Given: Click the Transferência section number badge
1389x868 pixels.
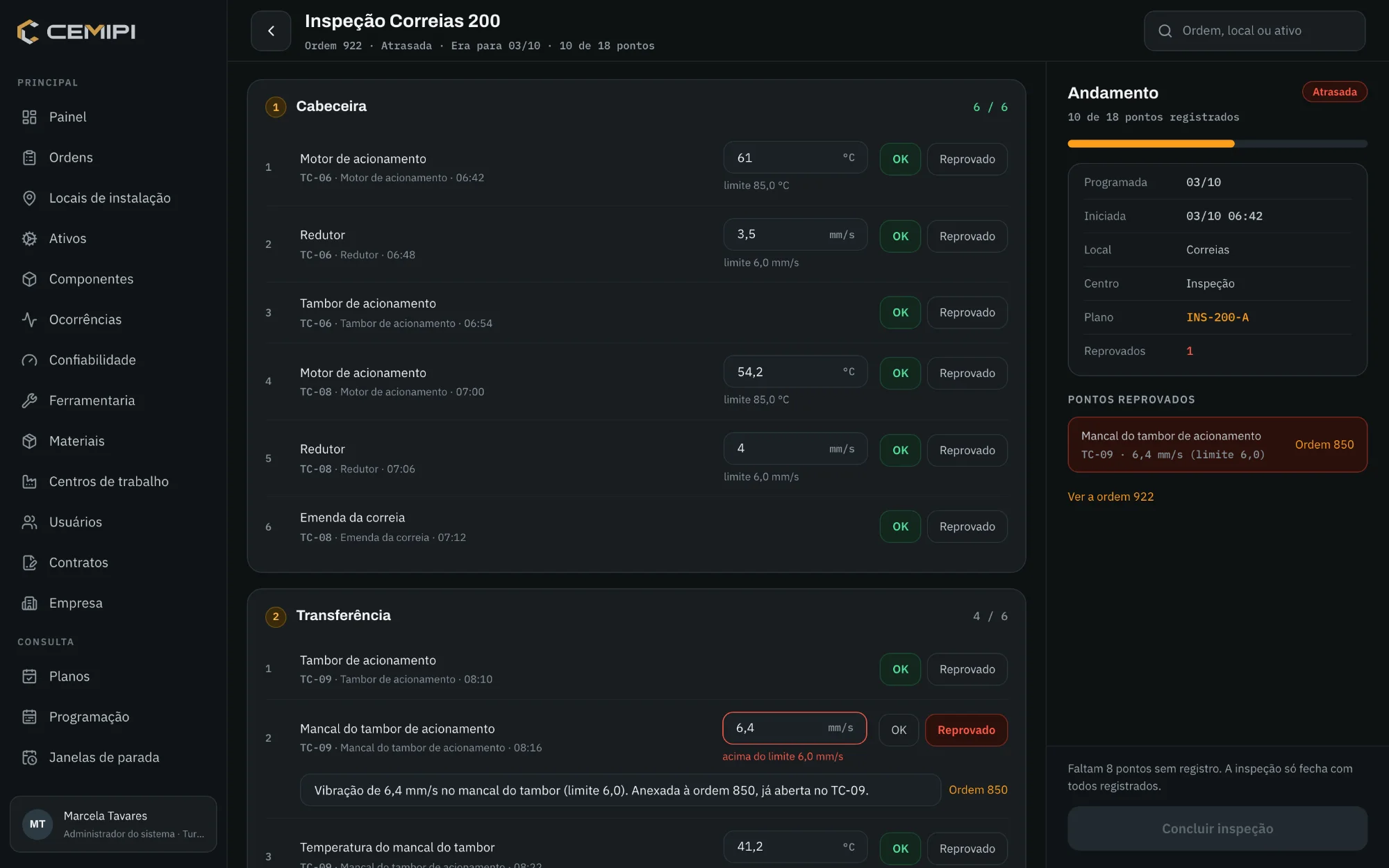Looking at the screenshot, I should coord(276,617).
